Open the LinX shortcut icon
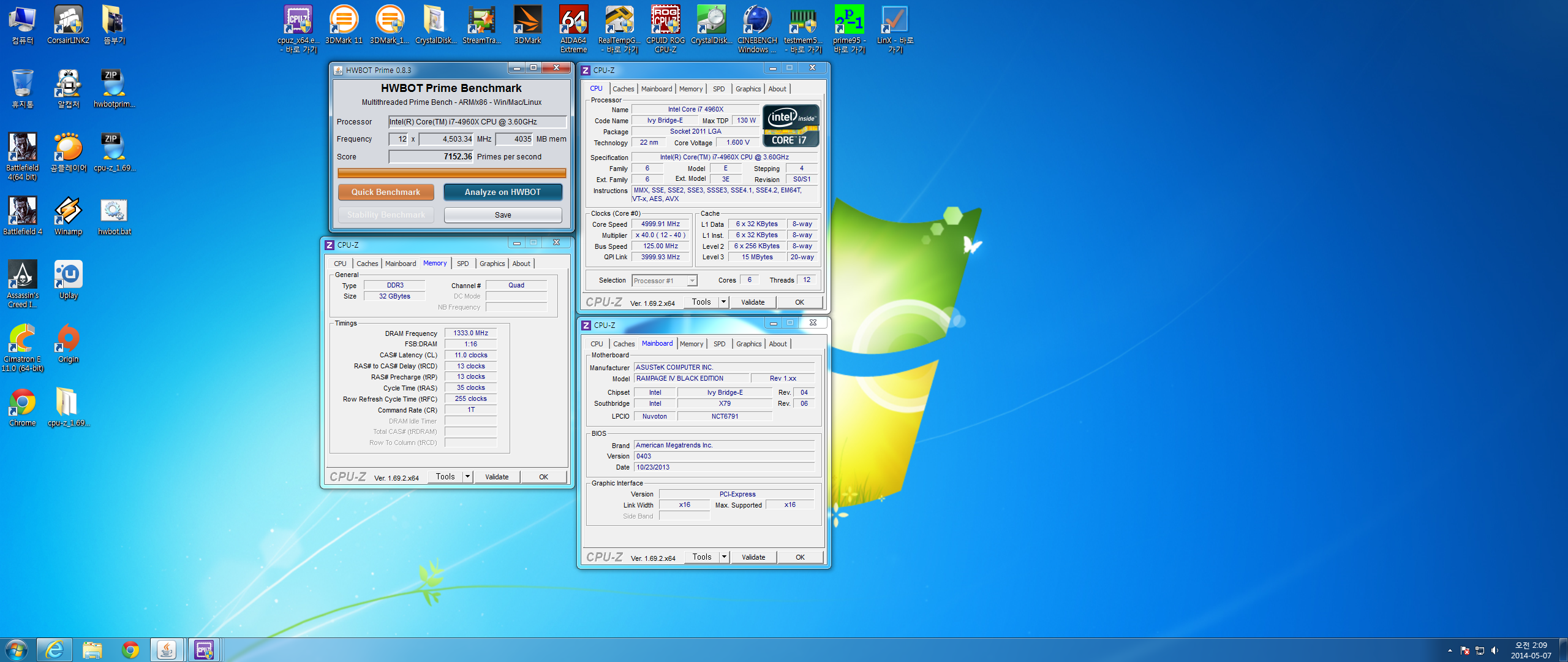The height and width of the screenshot is (662, 1568). [x=895, y=29]
